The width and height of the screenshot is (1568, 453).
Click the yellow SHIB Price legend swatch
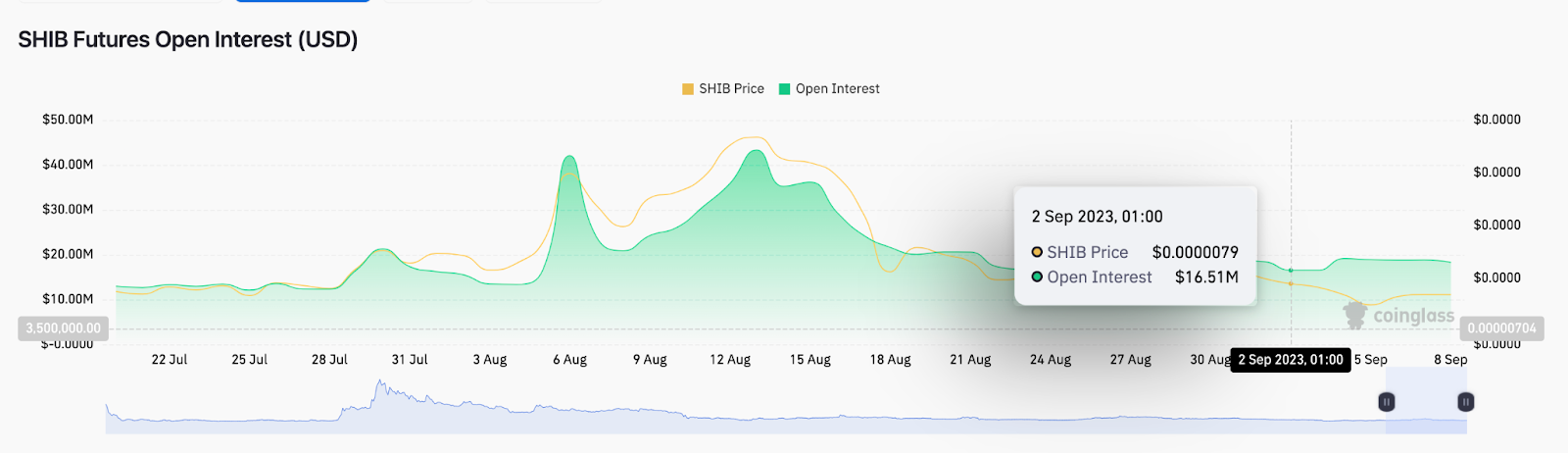pyautogui.click(x=688, y=89)
